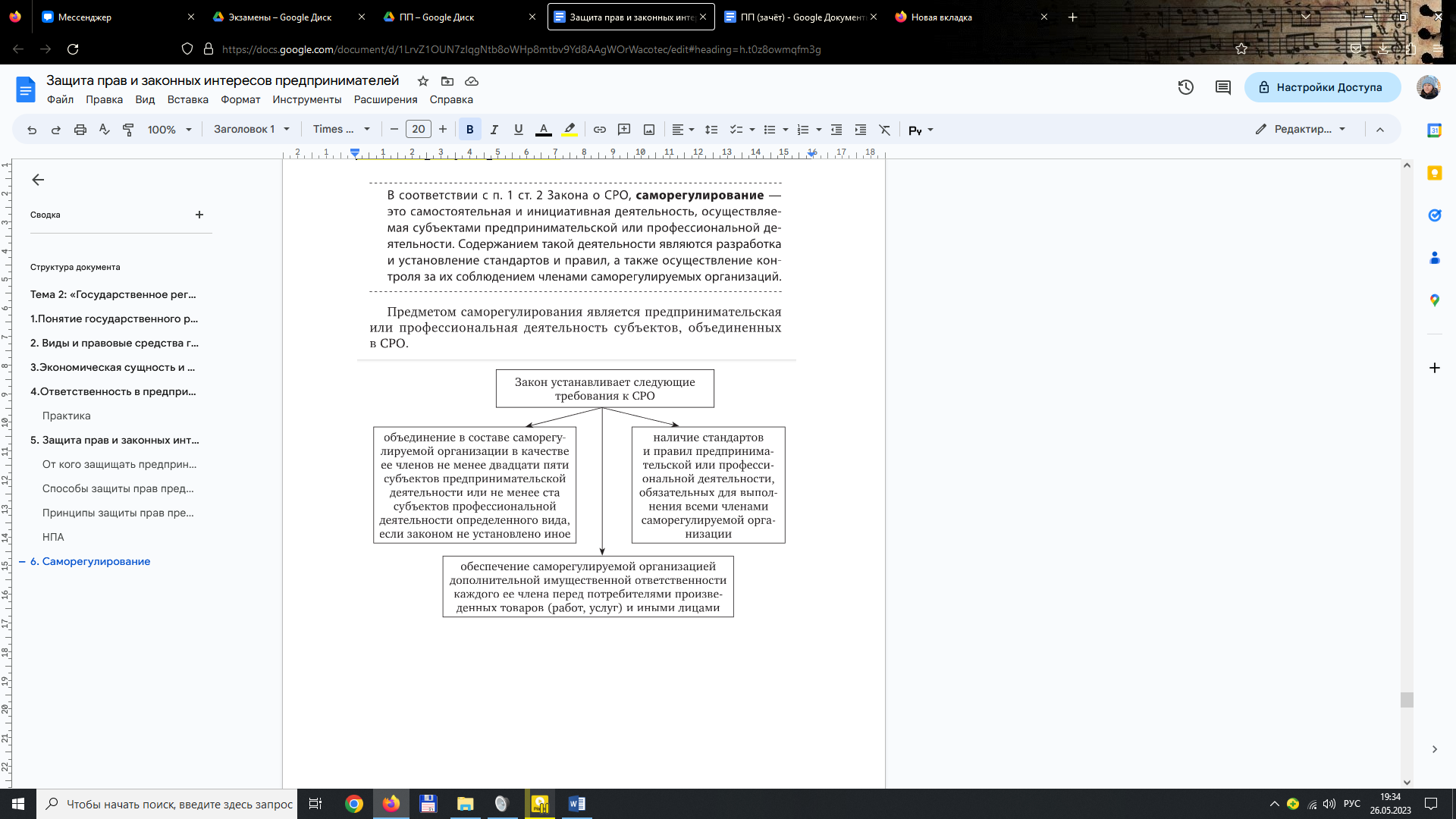Screen dimensions: 1456x819
Task: Open the Вид menu
Action: (145, 99)
